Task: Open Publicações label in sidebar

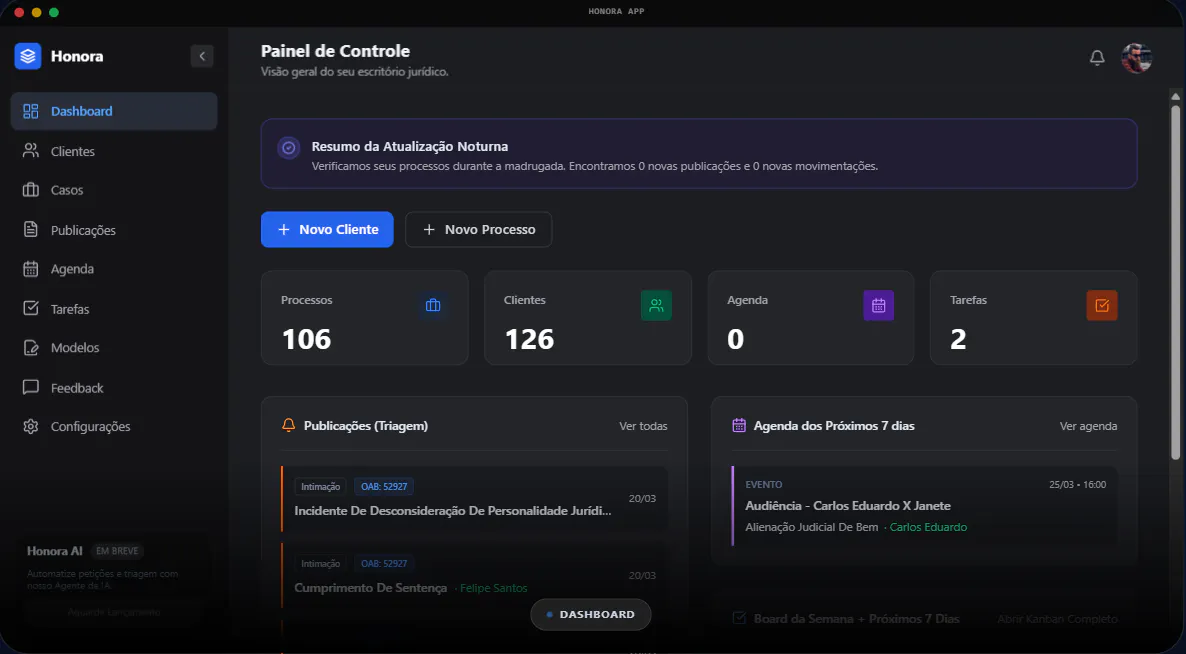Action: pos(83,230)
